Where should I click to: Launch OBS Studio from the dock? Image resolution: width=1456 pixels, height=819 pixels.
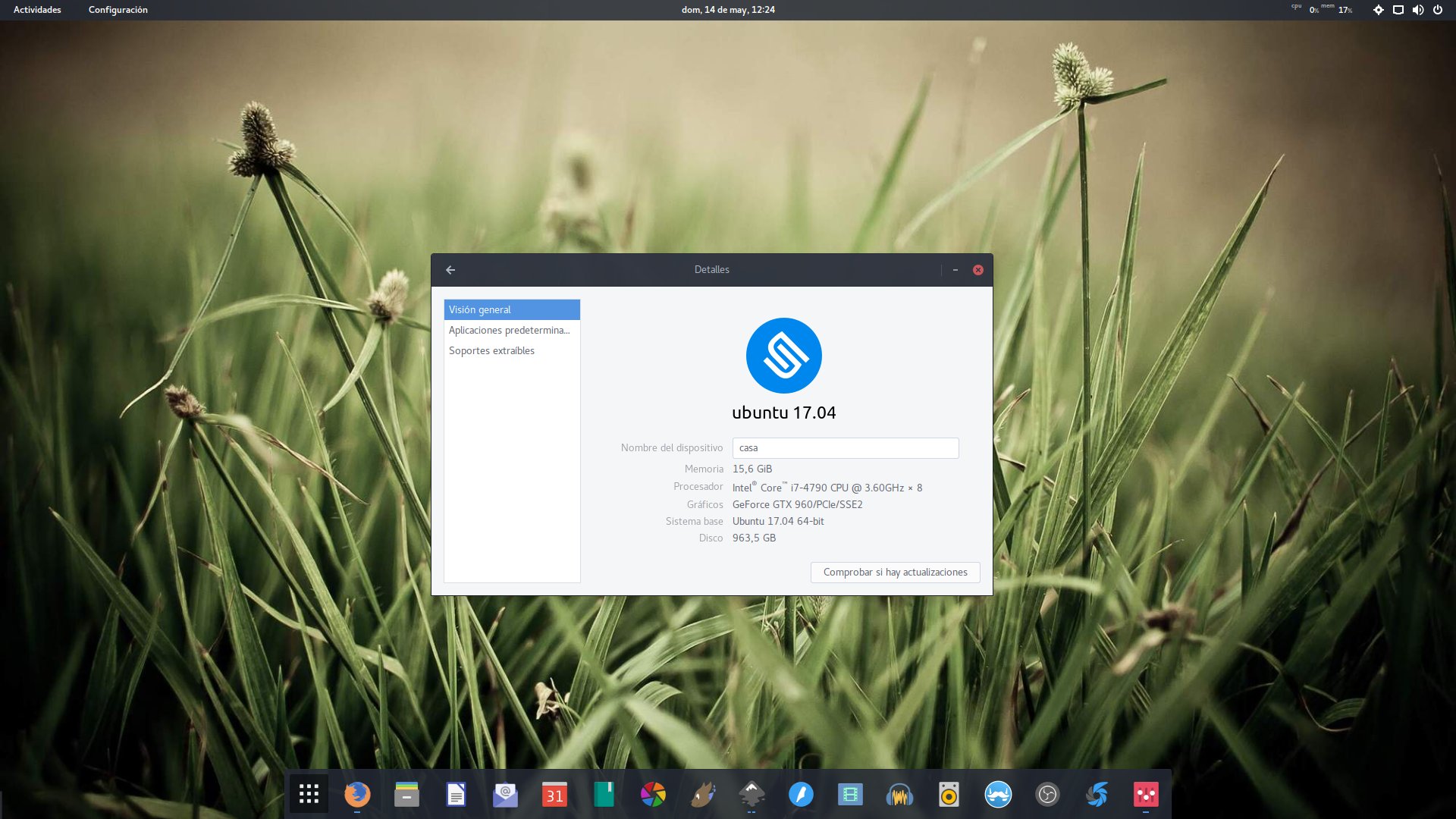1047,794
